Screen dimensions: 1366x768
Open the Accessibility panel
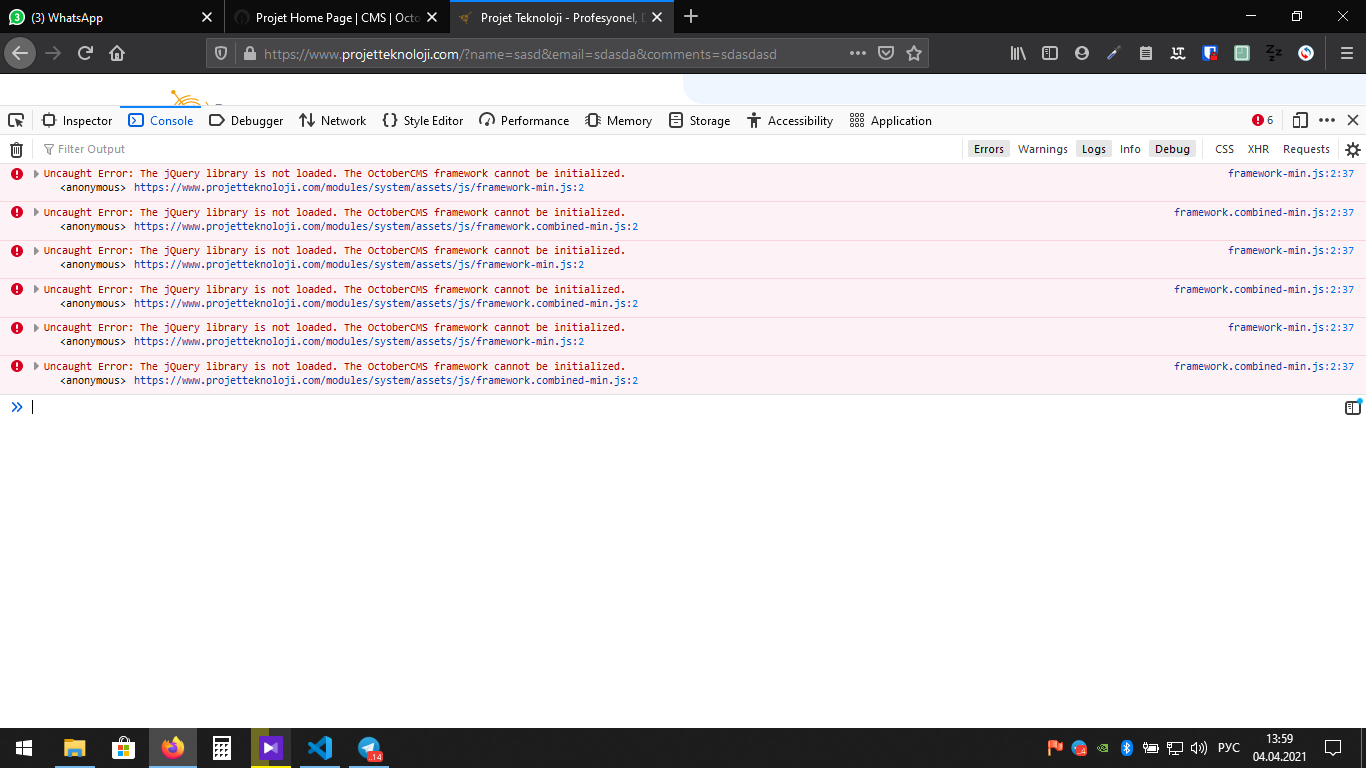pyautogui.click(x=790, y=120)
